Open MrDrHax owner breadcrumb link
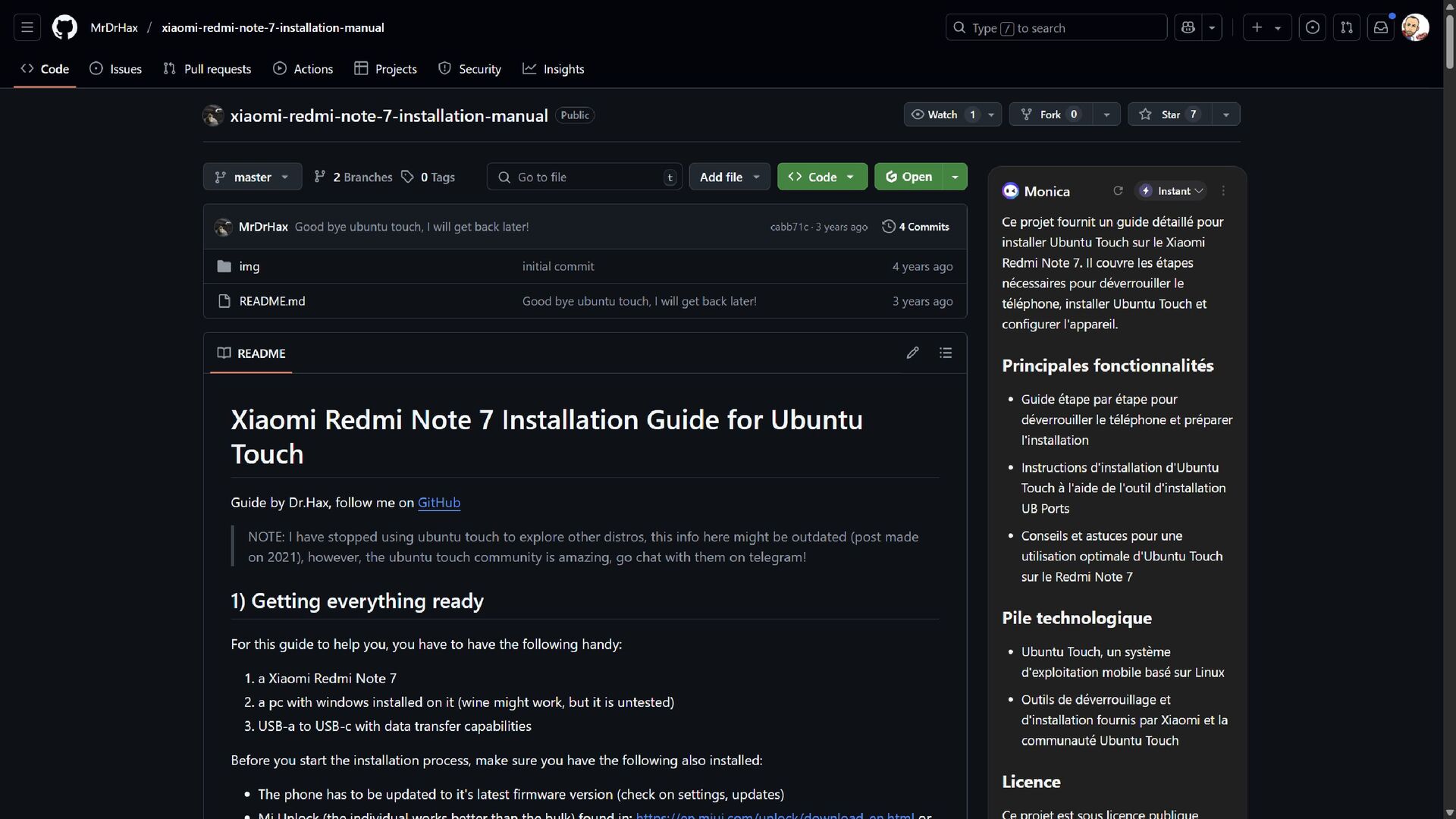This screenshot has height=819, width=1456. click(x=114, y=28)
